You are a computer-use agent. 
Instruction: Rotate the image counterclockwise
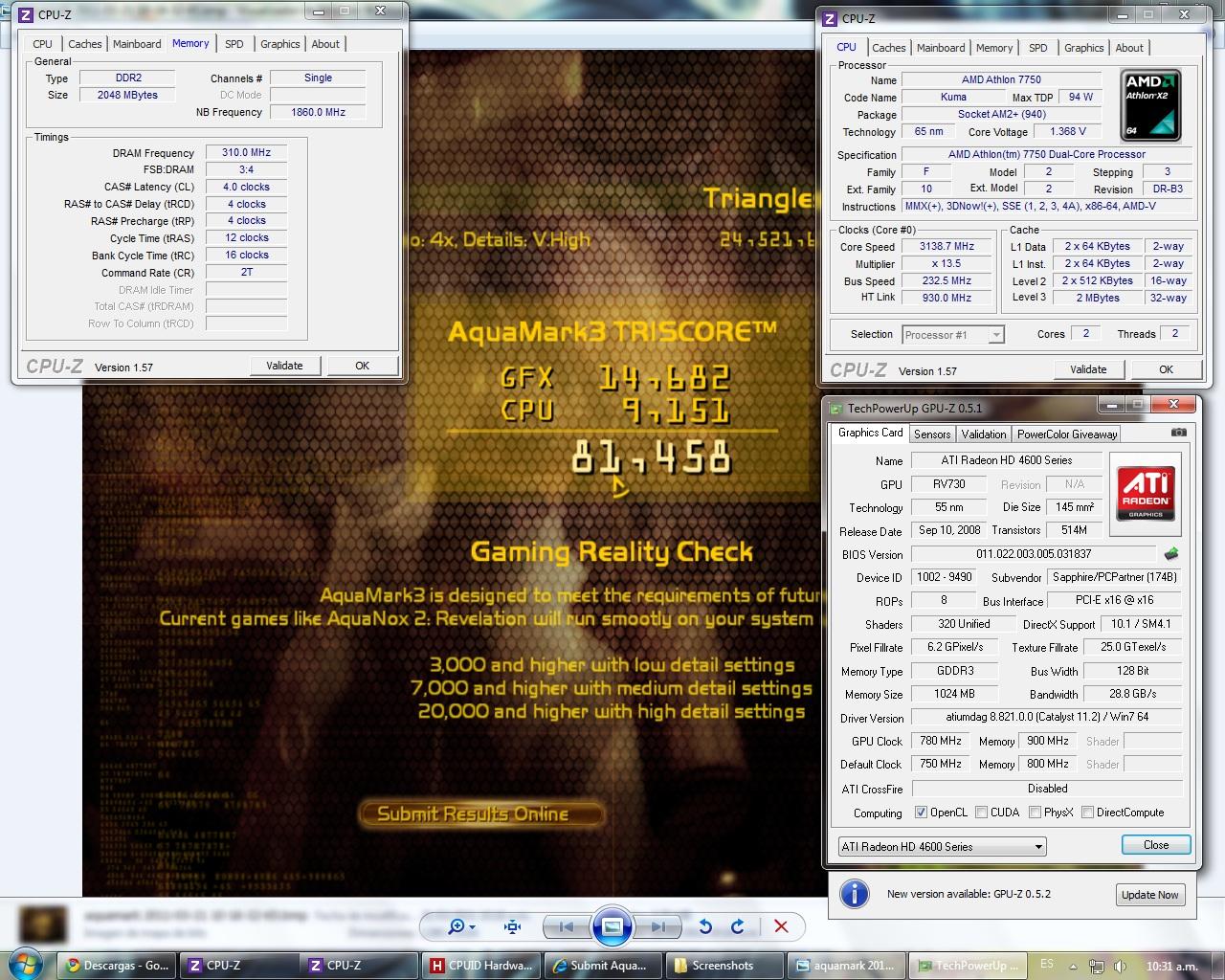pos(705,926)
